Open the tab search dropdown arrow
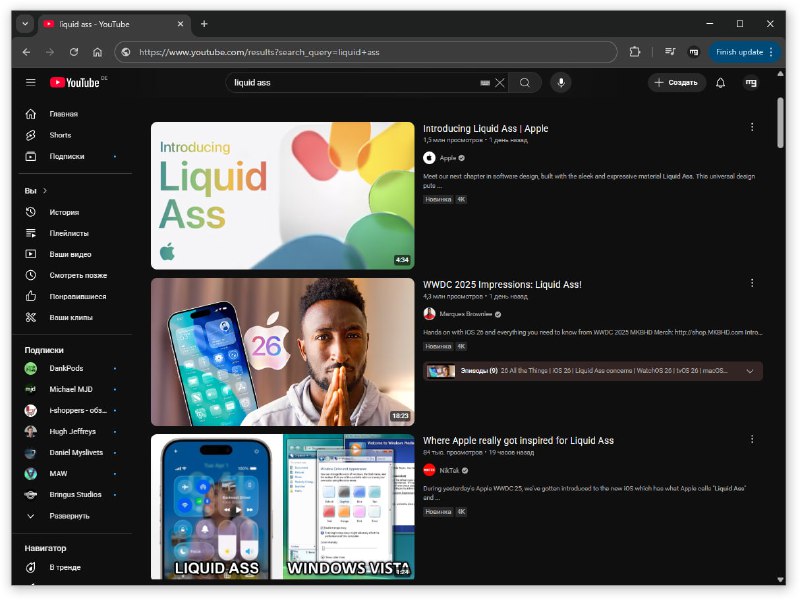 [25, 24]
